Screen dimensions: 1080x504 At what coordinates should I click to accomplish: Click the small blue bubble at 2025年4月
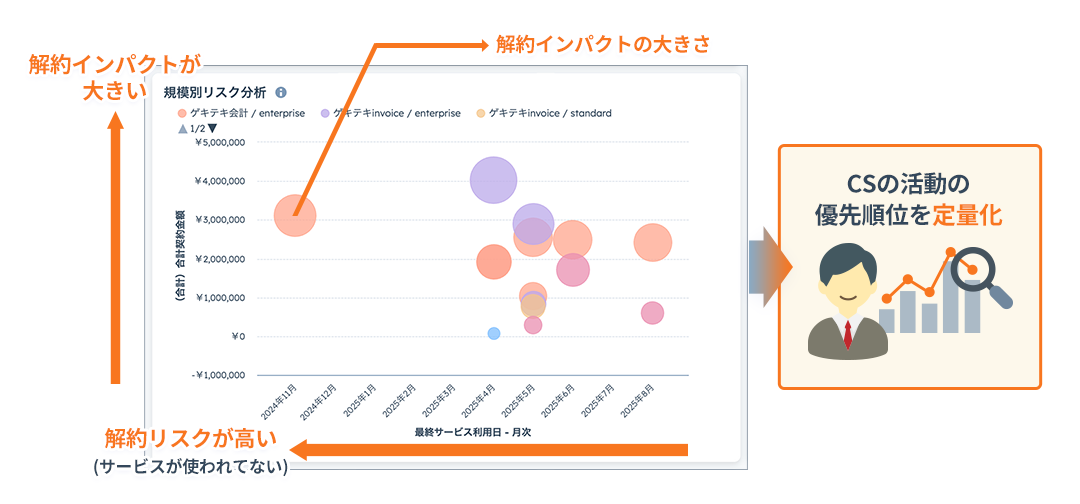(x=494, y=333)
